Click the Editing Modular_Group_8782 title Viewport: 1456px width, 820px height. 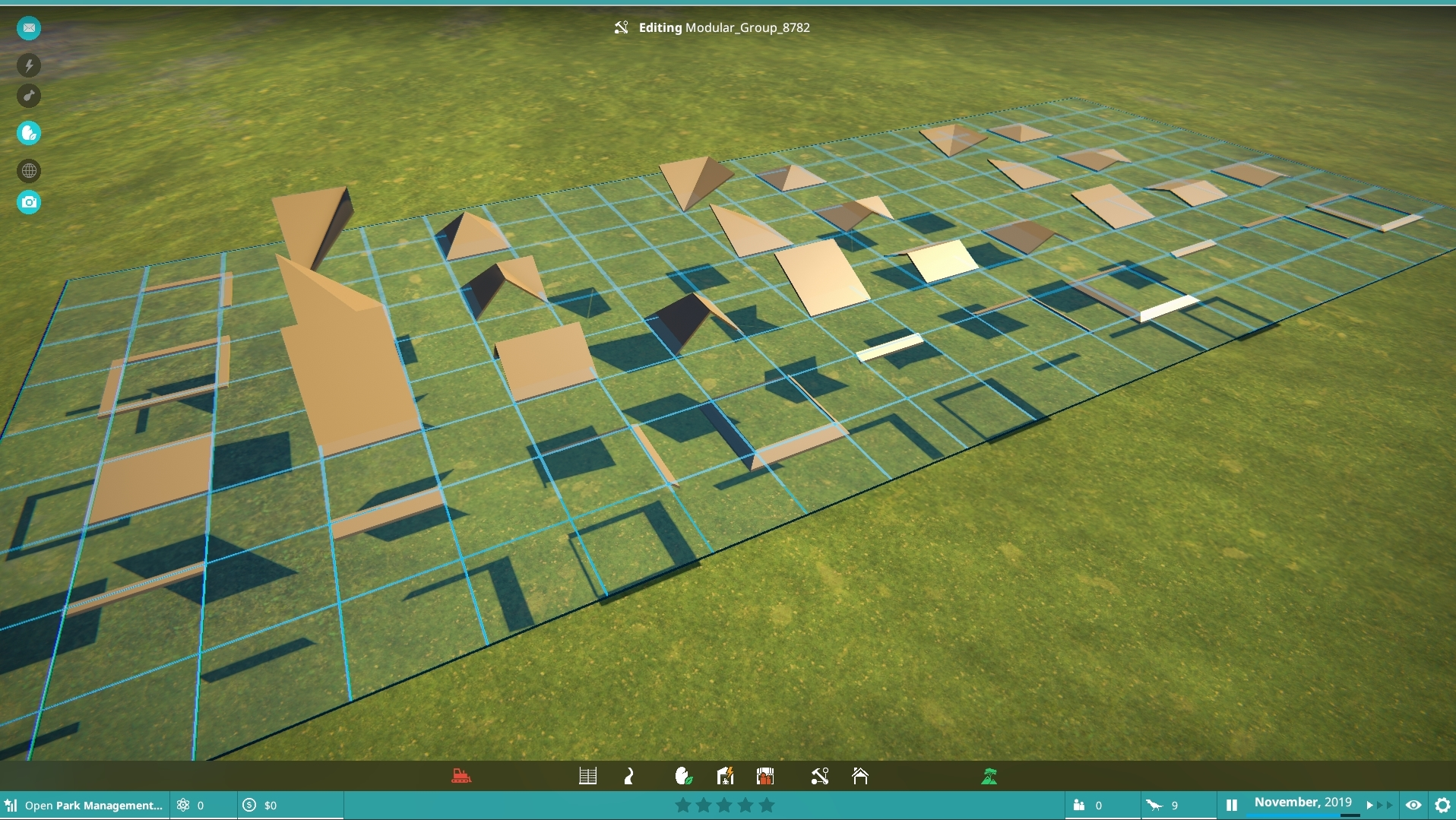click(x=724, y=27)
